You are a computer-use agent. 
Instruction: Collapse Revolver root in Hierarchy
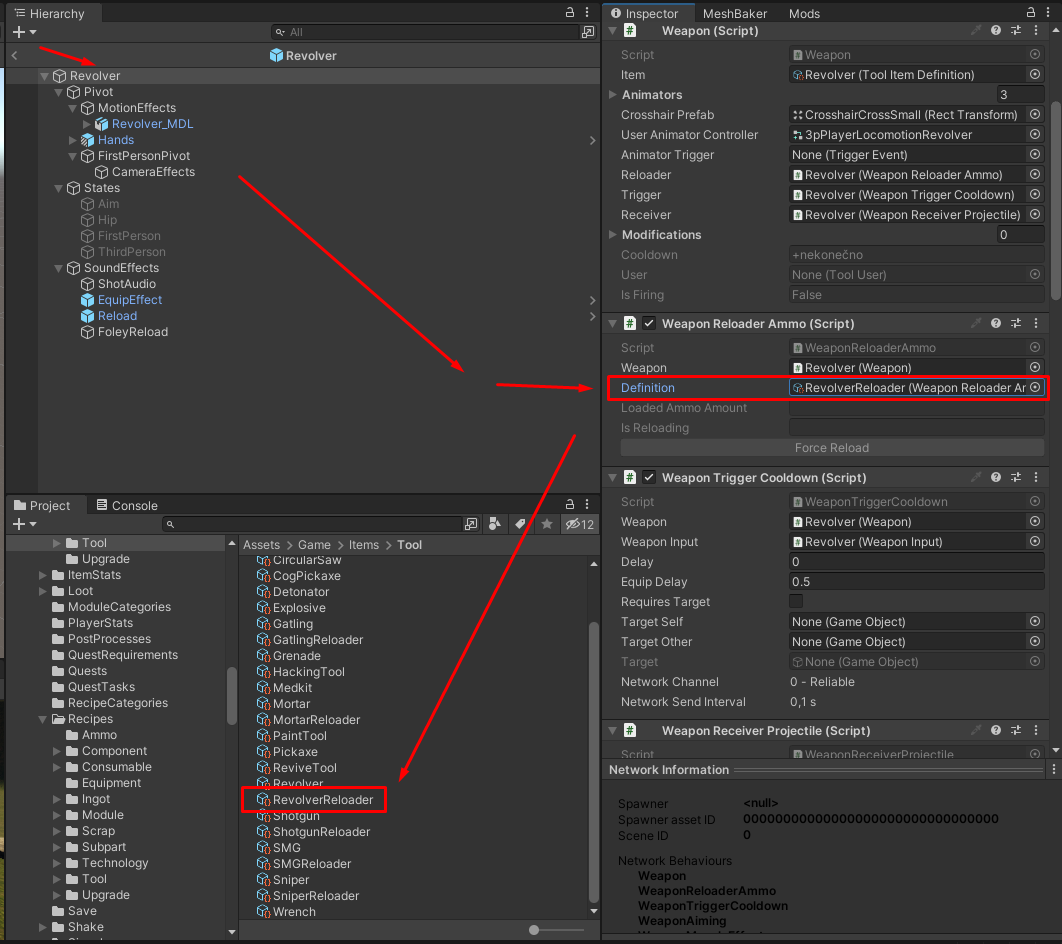(x=44, y=77)
